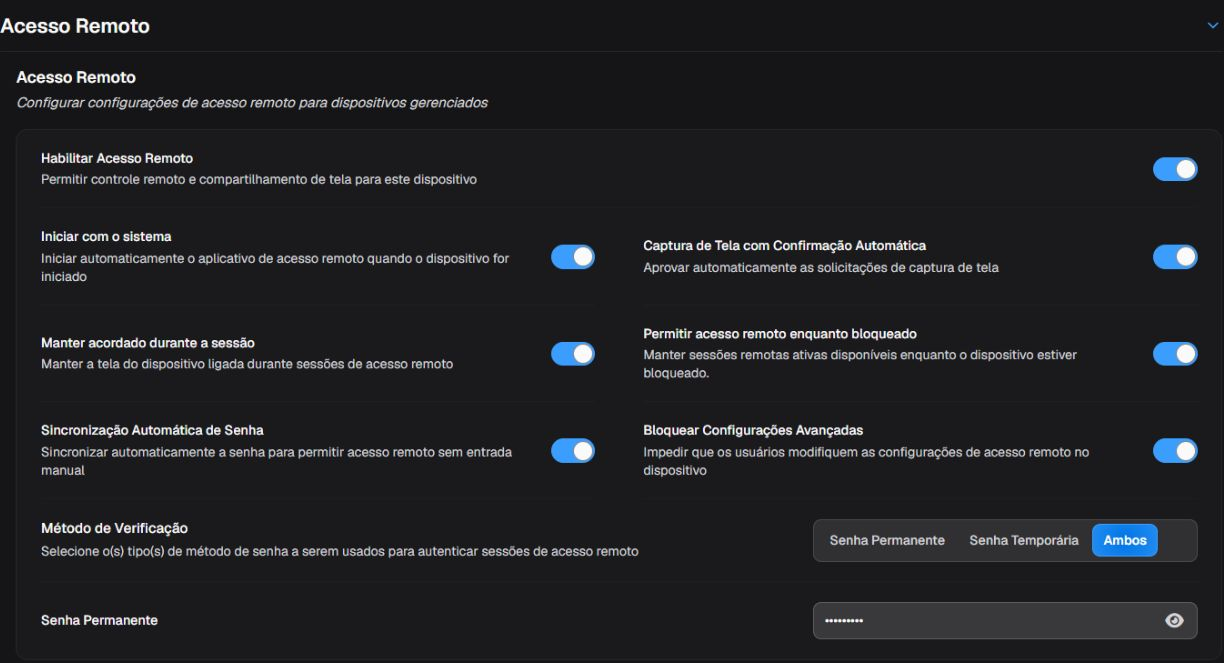Image resolution: width=1224 pixels, height=663 pixels.
Task: Click Captura de Tela com Confirmação Automática label
Action: 785,245
